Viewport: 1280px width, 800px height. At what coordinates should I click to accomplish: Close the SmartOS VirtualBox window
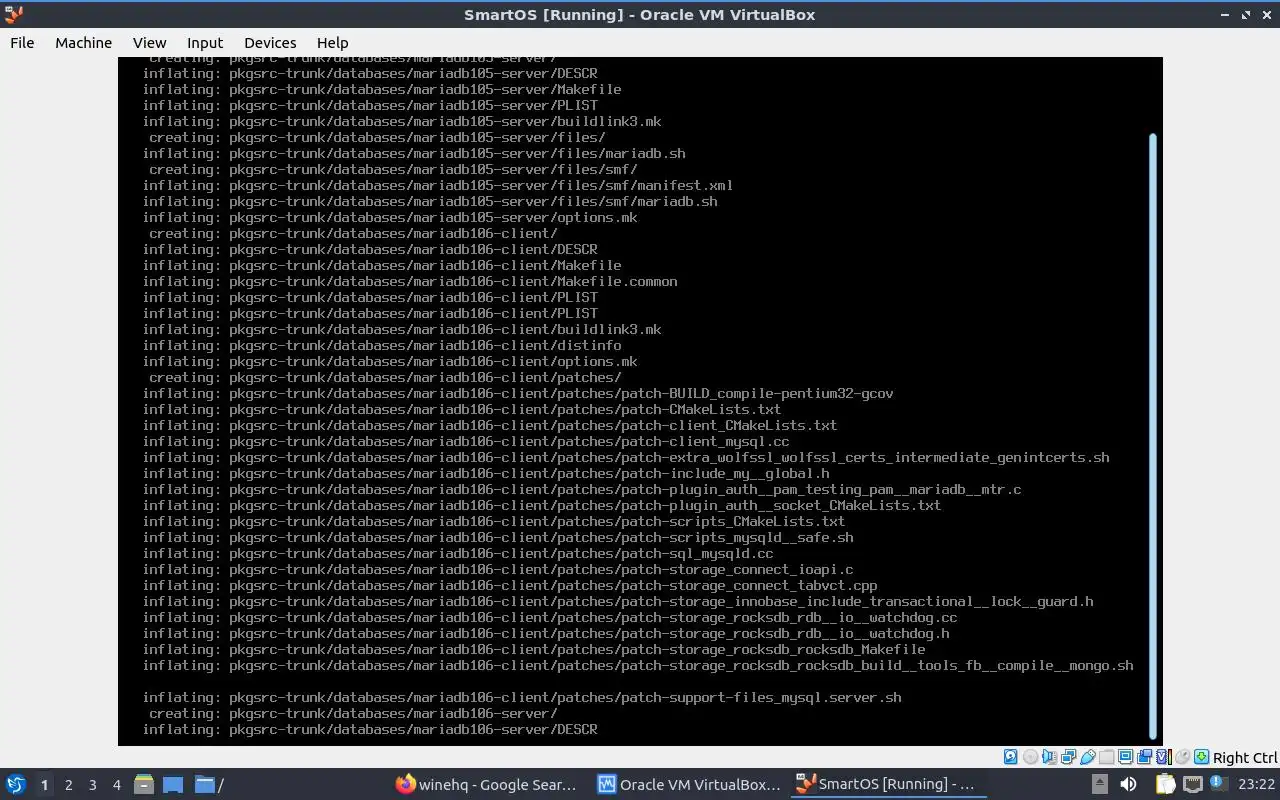pos(1266,15)
